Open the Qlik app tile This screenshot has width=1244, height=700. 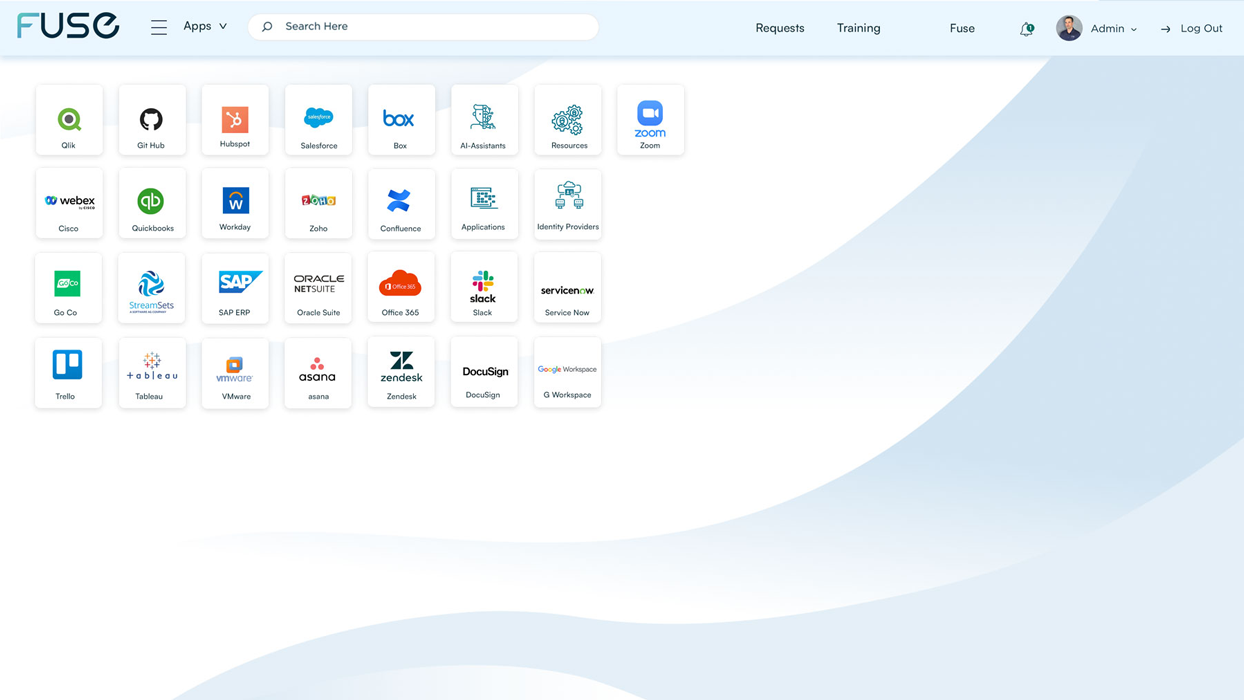[69, 120]
